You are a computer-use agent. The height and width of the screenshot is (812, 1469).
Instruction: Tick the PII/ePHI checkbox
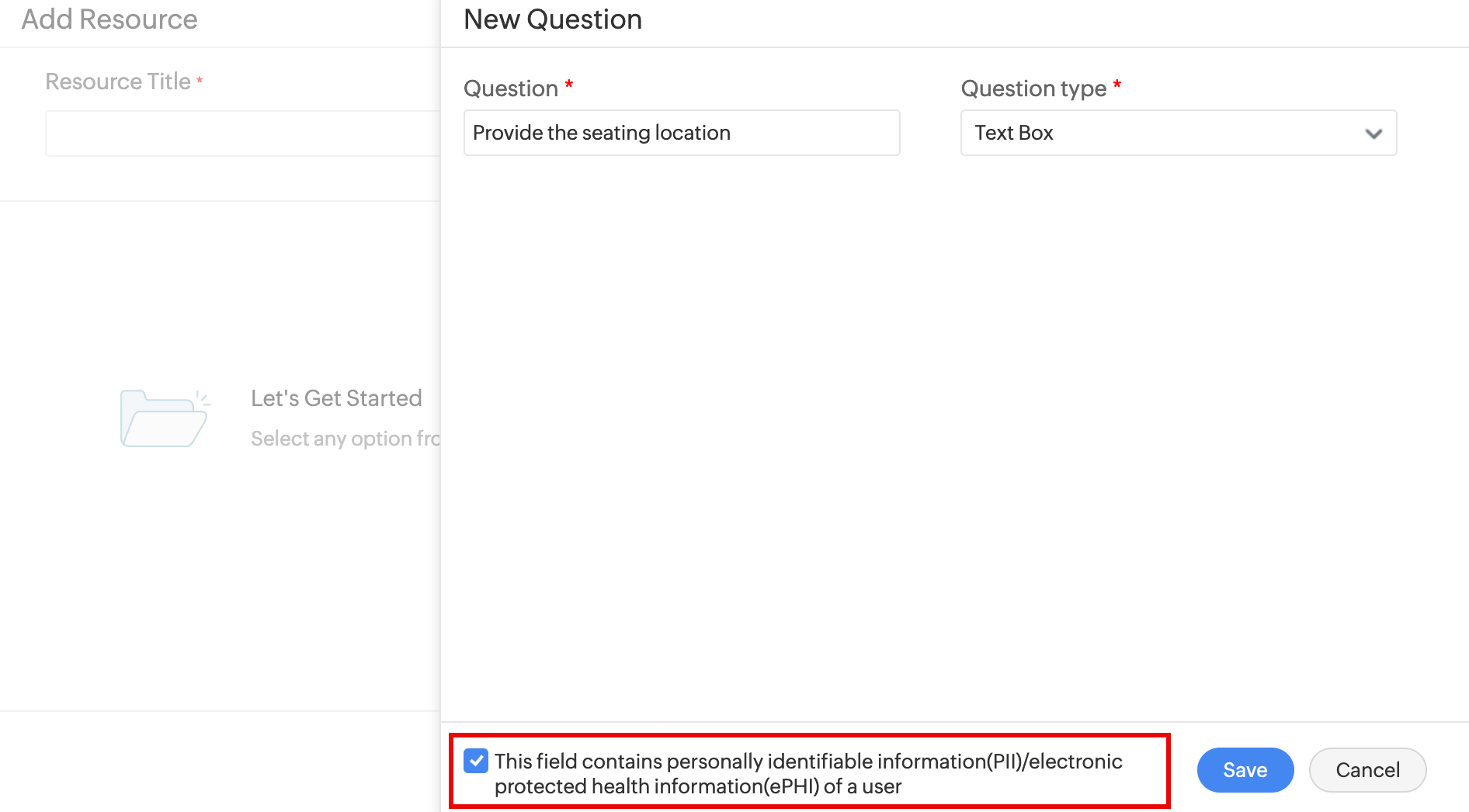coord(476,761)
